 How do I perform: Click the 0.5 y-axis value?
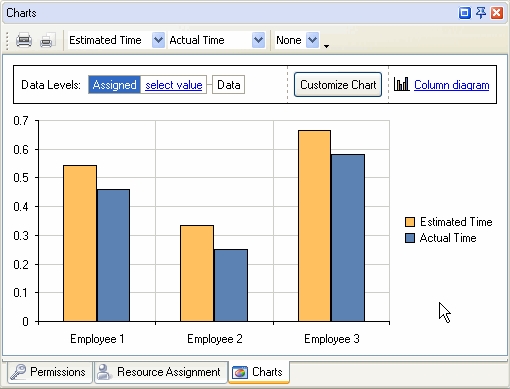pos(21,178)
